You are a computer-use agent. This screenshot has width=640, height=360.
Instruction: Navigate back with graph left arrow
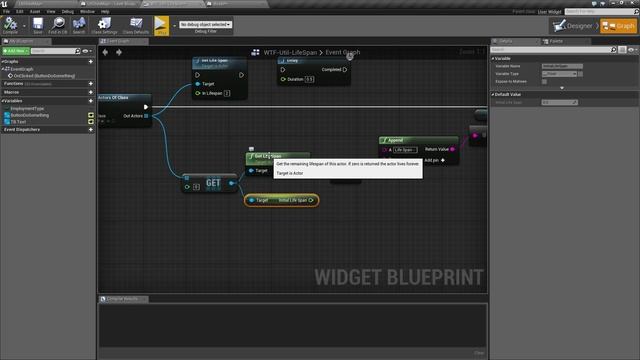tap(105, 52)
